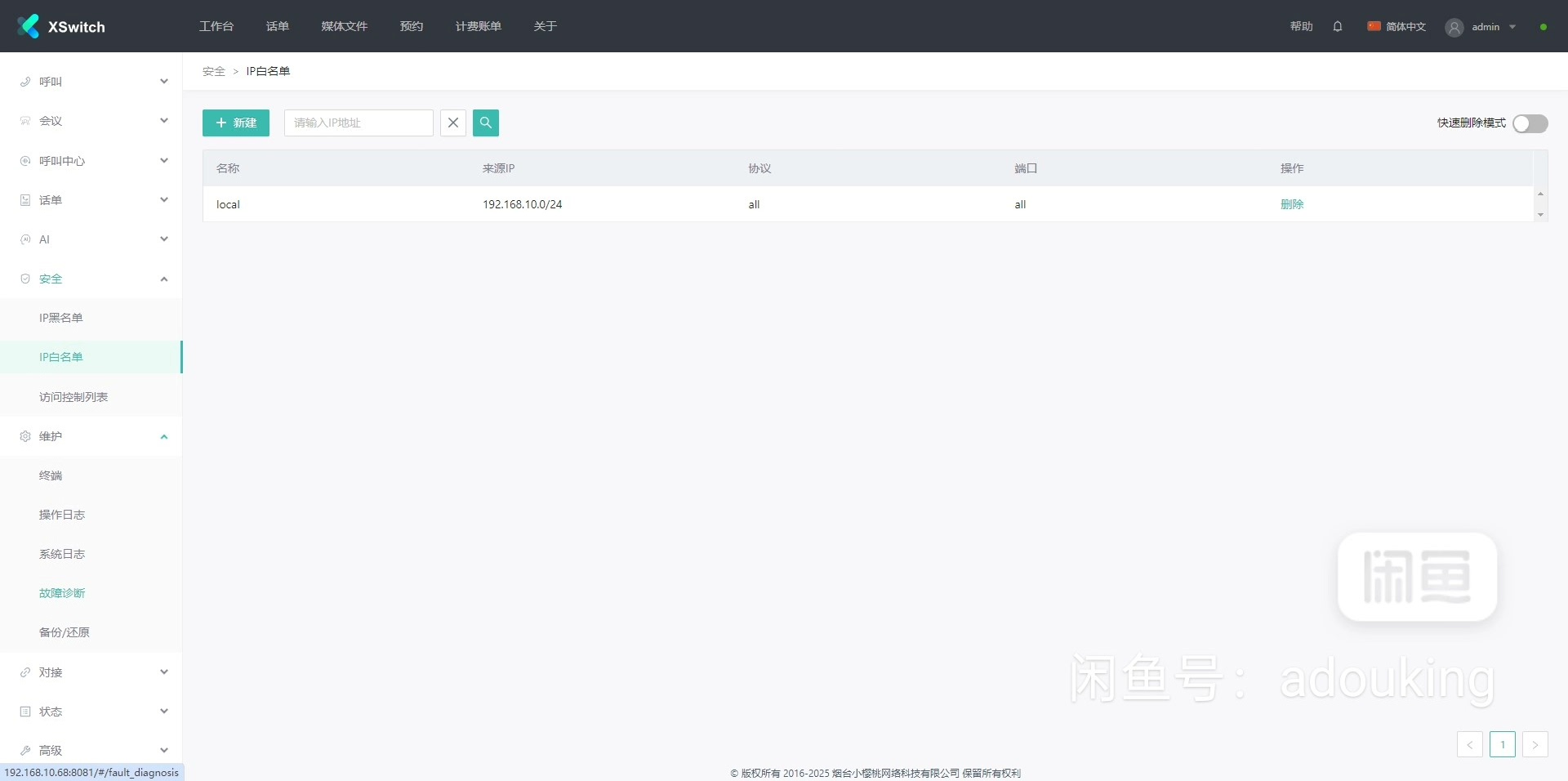Expand the 对接 sidebar section chevron
1568x781 pixels.
(164, 672)
